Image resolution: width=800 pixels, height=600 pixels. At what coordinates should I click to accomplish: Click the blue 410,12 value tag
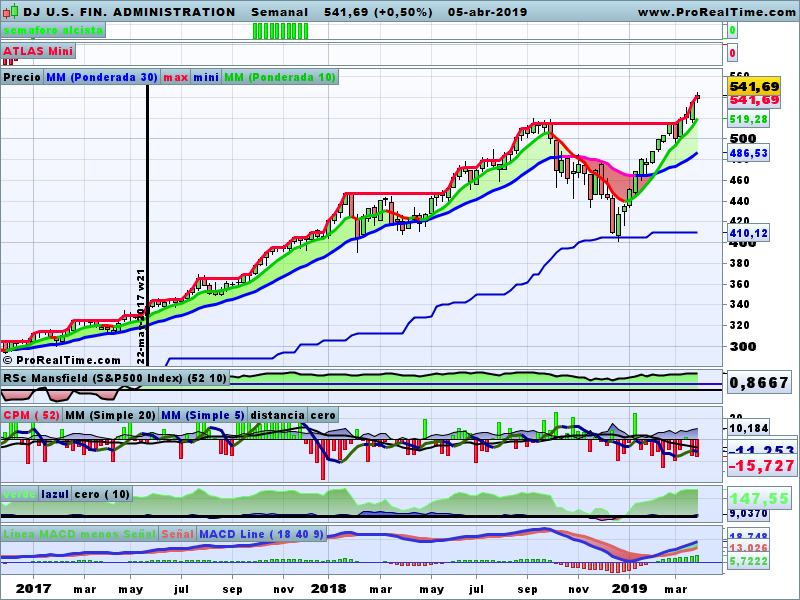tap(748, 233)
